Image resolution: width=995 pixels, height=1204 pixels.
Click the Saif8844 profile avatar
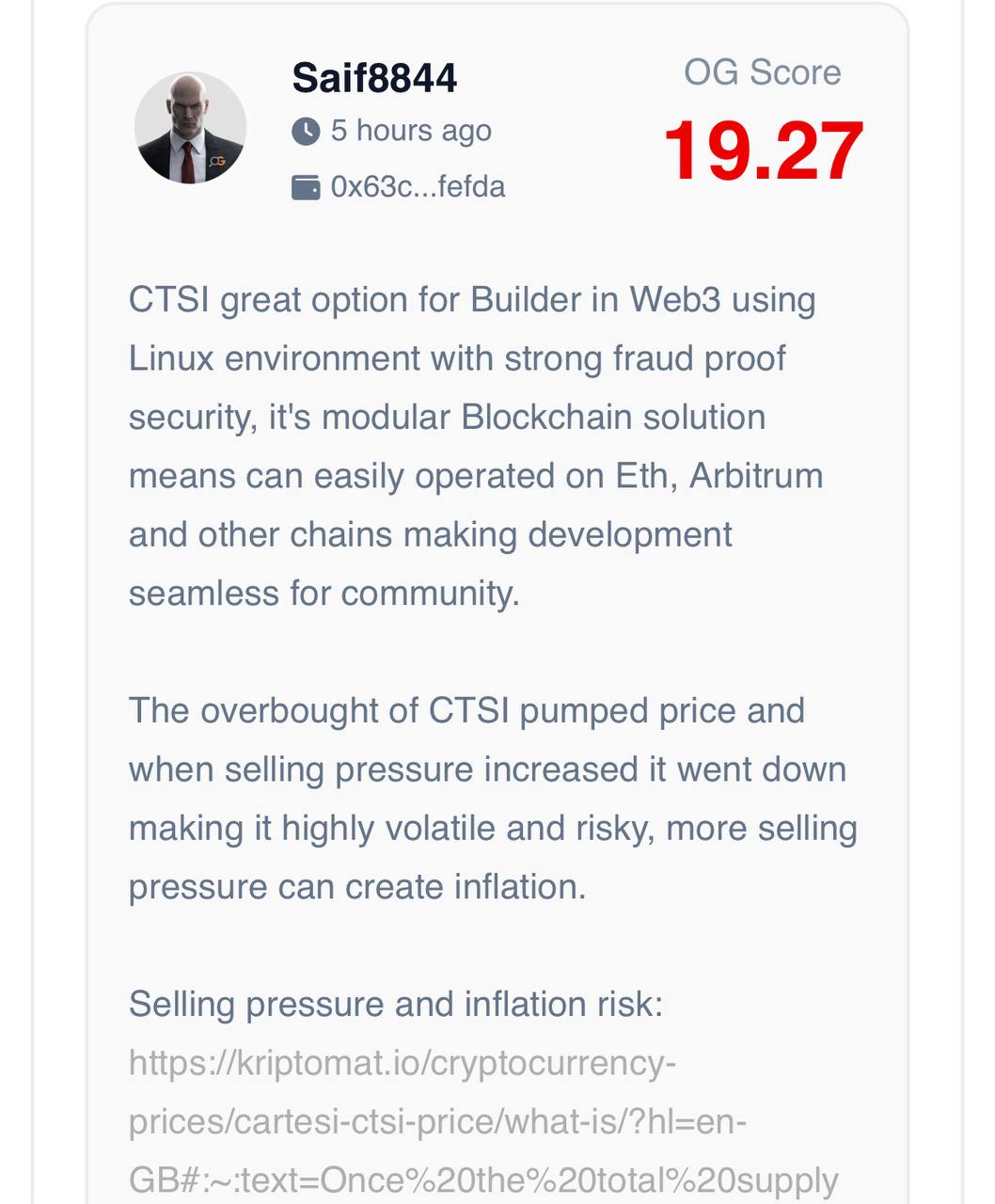pyautogui.click(x=191, y=128)
